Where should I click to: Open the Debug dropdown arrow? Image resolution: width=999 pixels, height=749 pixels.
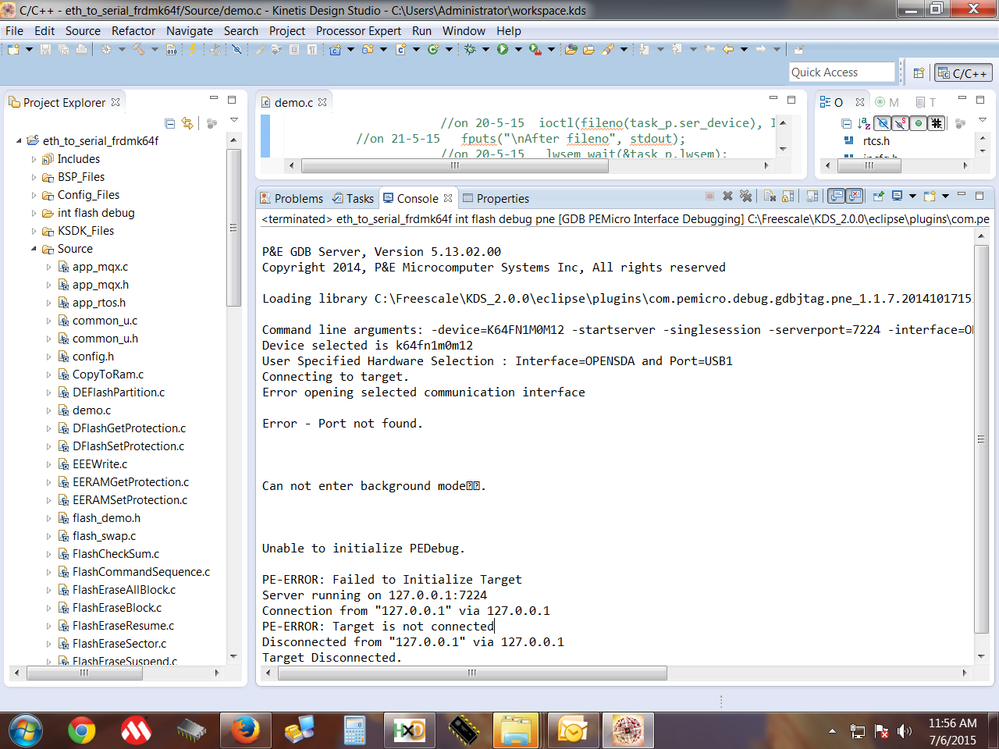[x=485, y=50]
